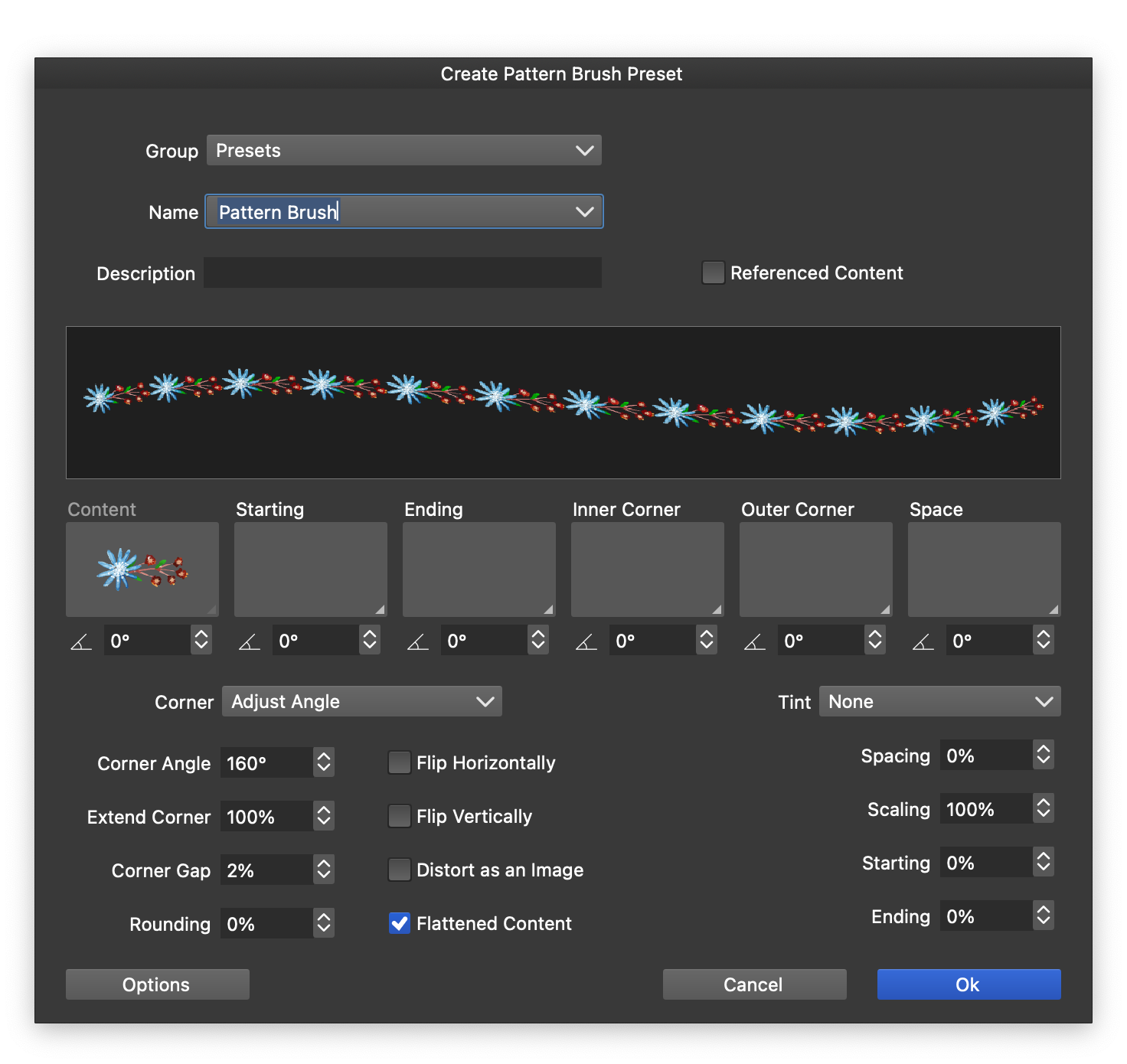Open the empty Outer Corner tile slot
The height and width of the screenshot is (1064, 1127).
[x=816, y=570]
